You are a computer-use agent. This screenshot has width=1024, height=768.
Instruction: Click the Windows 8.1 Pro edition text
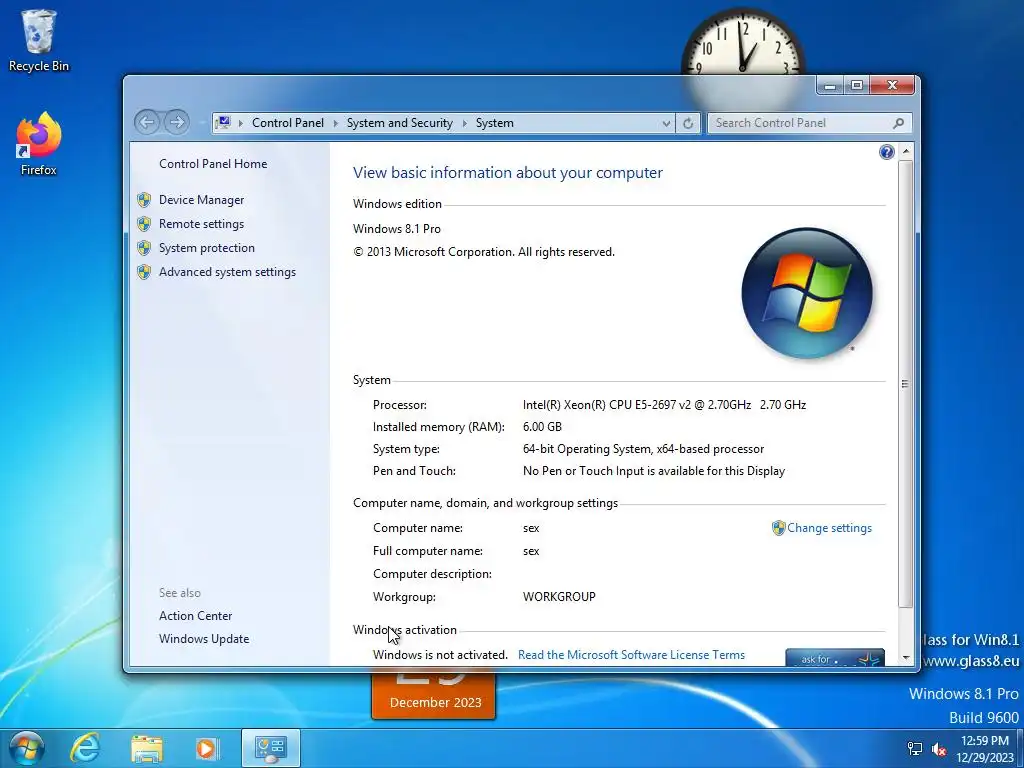click(397, 229)
